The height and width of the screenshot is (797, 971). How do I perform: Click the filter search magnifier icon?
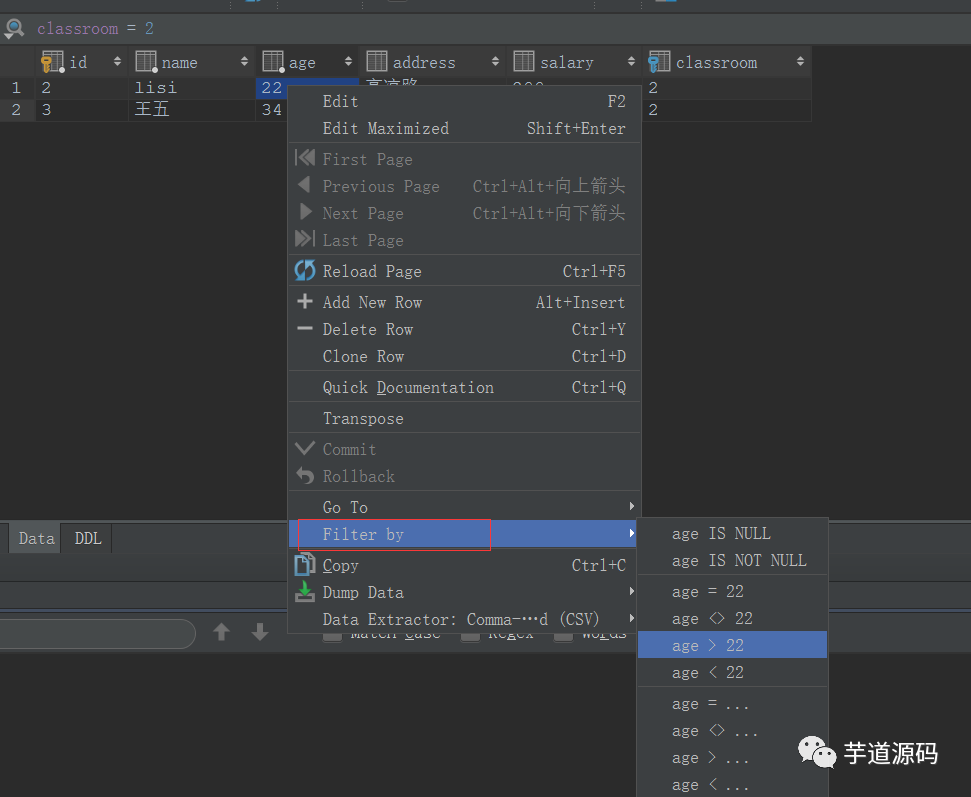(14, 28)
